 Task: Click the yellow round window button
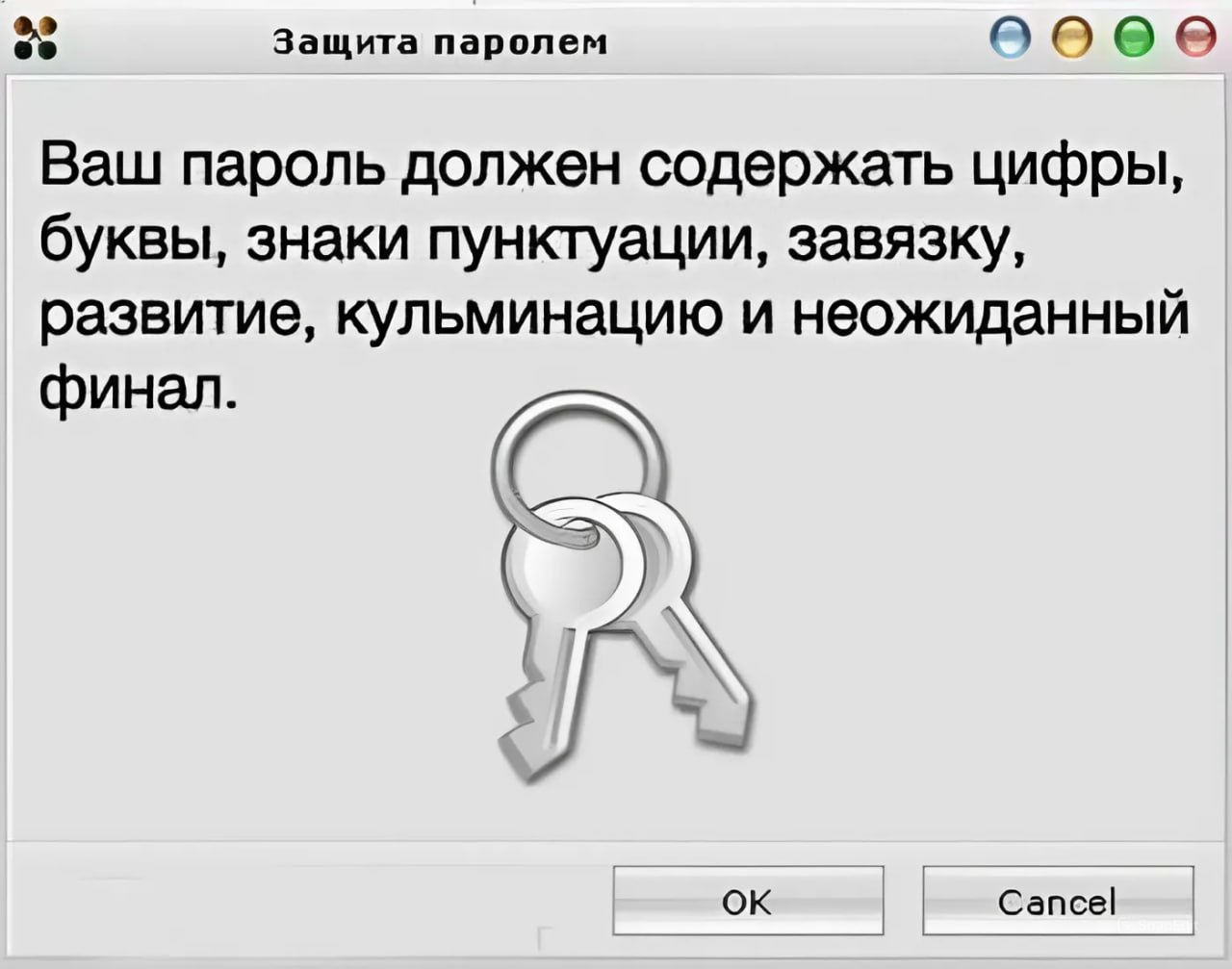[1076, 39]
